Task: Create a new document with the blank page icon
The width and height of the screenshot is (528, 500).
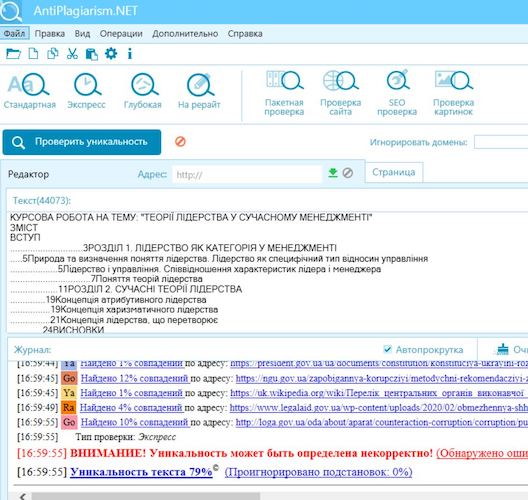Action: click(x=33, y=54)
